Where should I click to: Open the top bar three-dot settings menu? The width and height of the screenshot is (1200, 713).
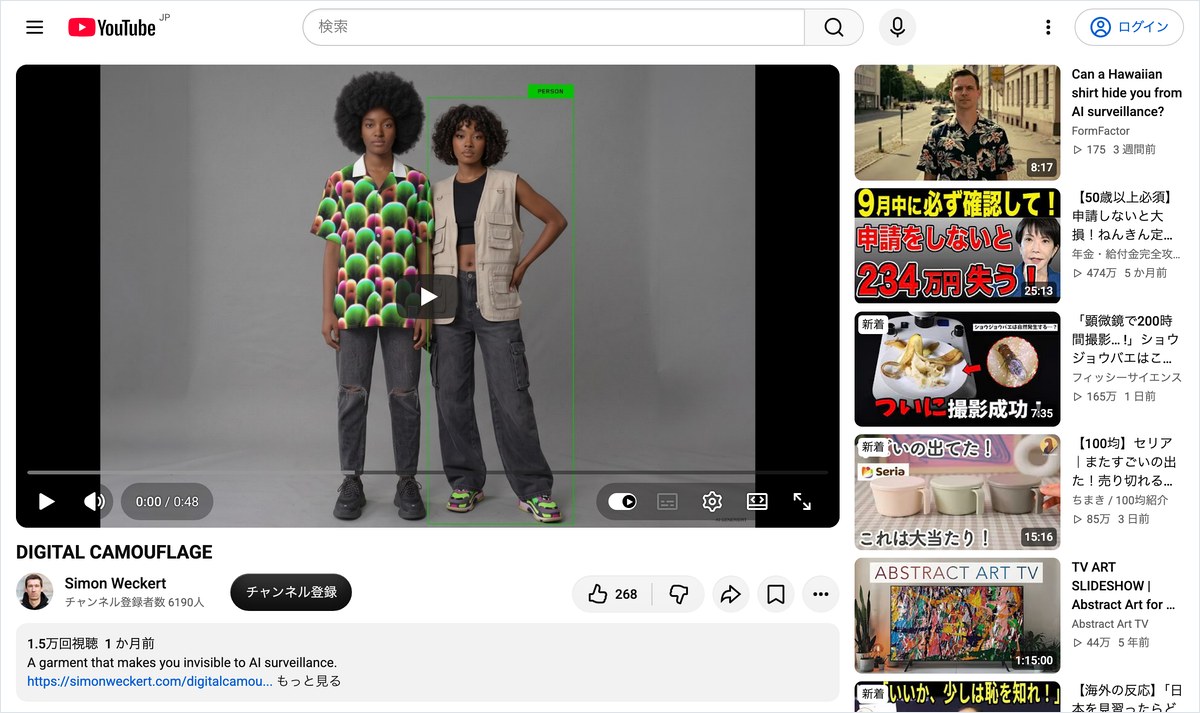[x=1048, y=27]
